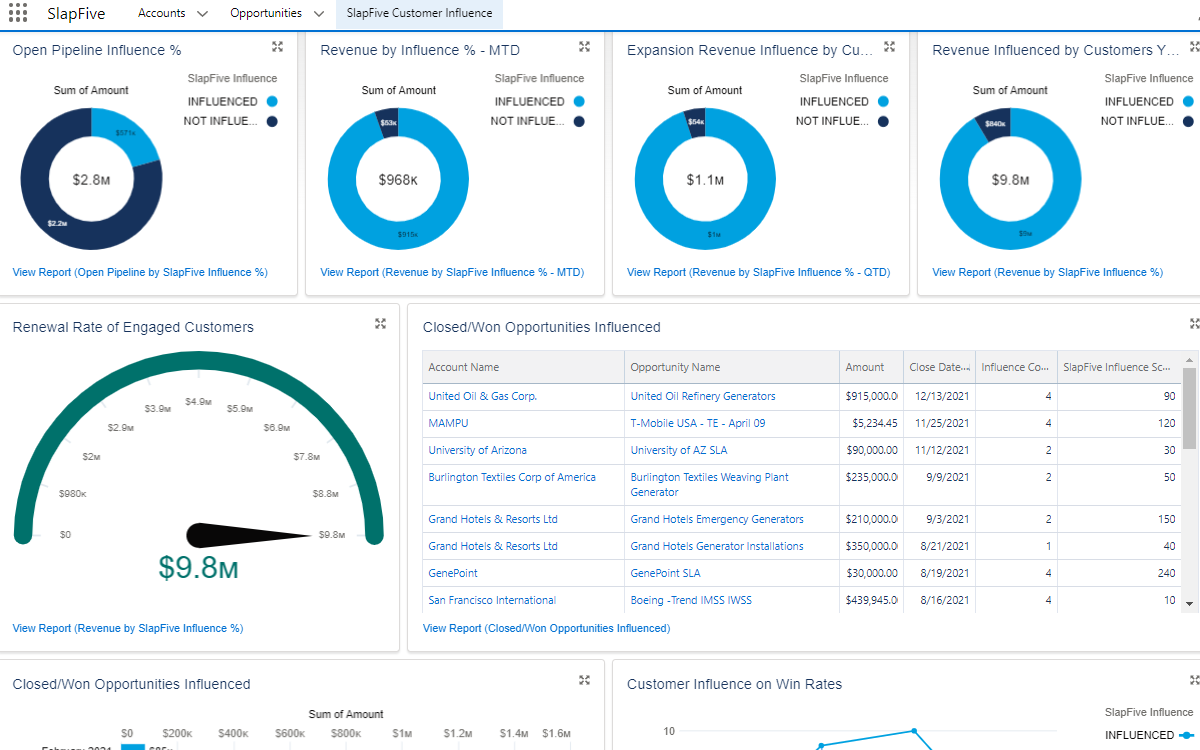
Task: Expand the Expansion Revenue Influence chart
Action: tap(889, 47)
